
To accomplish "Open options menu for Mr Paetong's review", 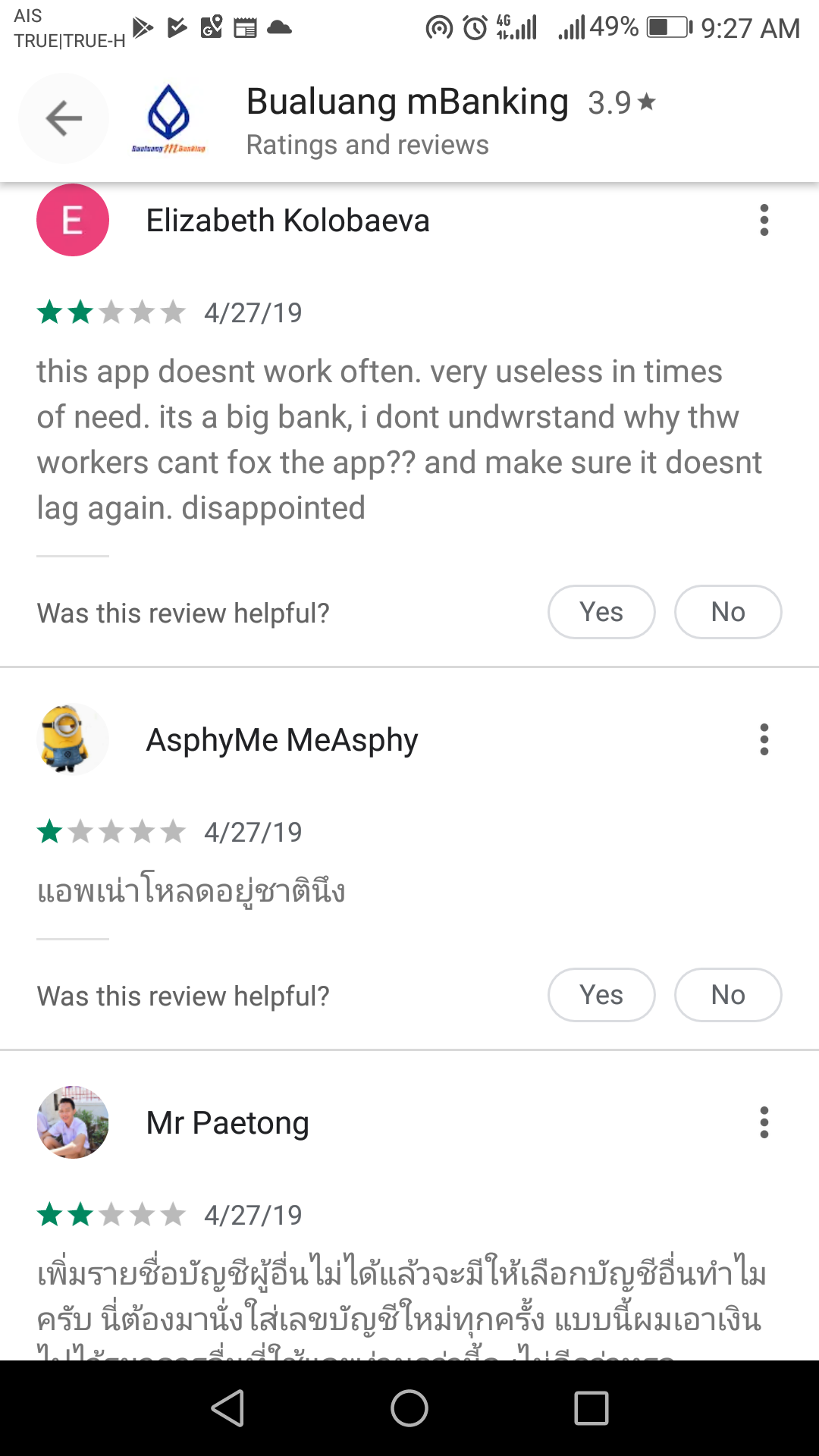I will 764,1122.
